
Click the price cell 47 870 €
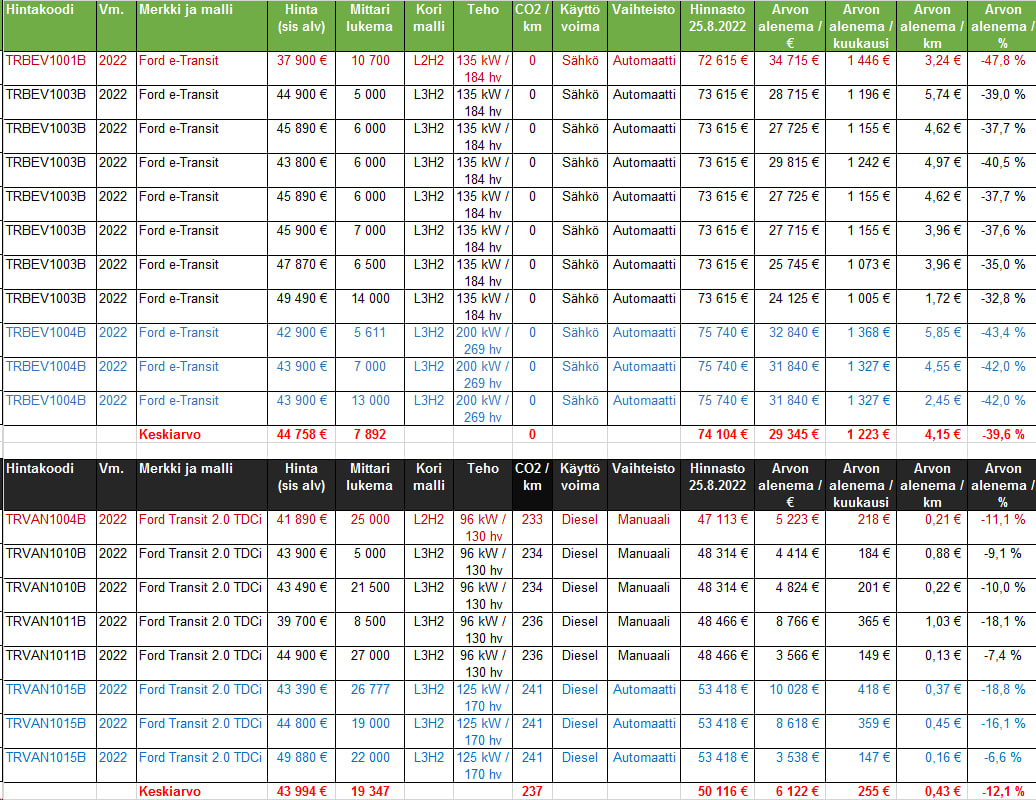pyautogui.click(x=301, y=272)
